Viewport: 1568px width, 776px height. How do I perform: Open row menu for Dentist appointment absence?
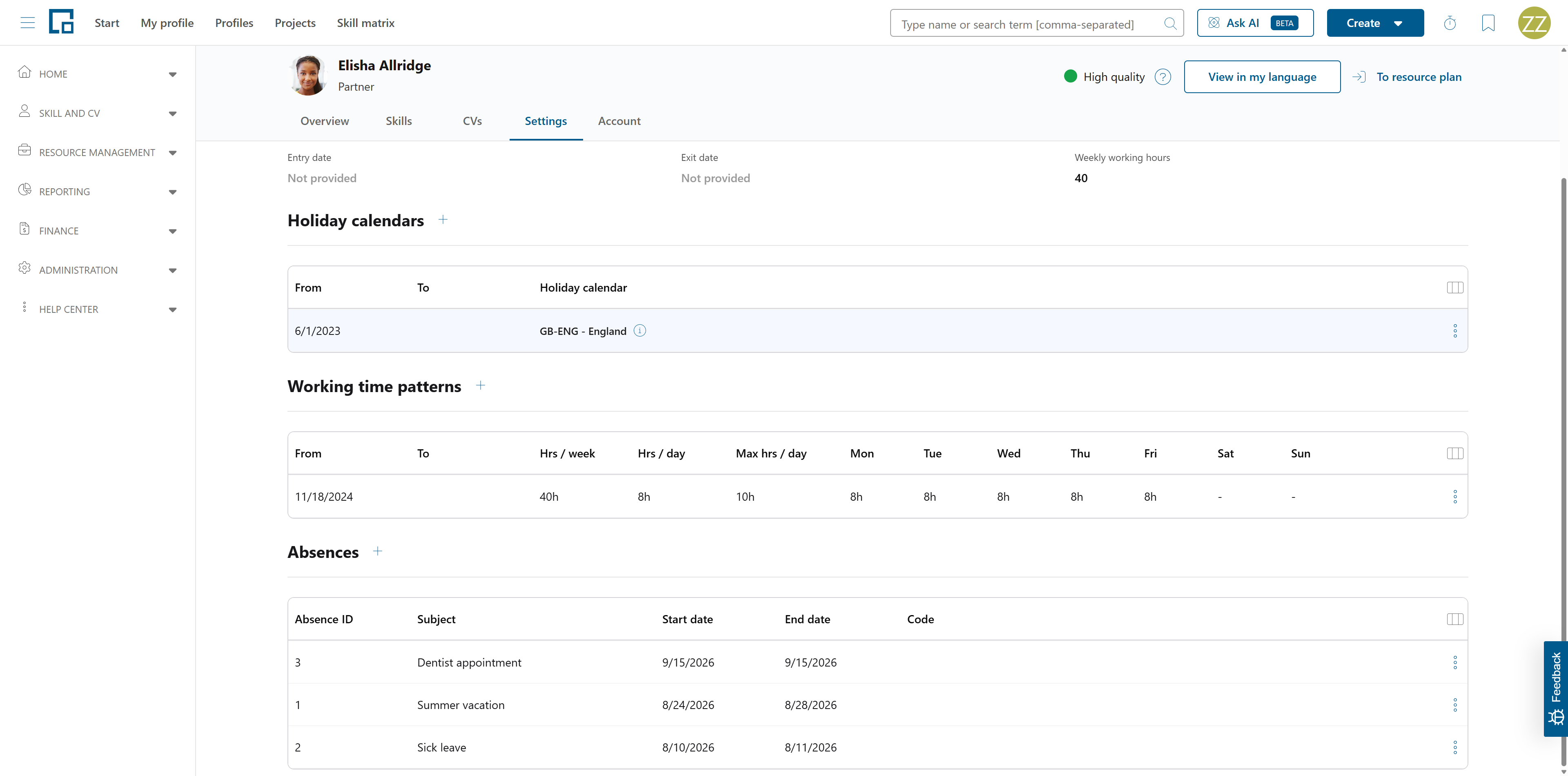(x=1455, y=662)
